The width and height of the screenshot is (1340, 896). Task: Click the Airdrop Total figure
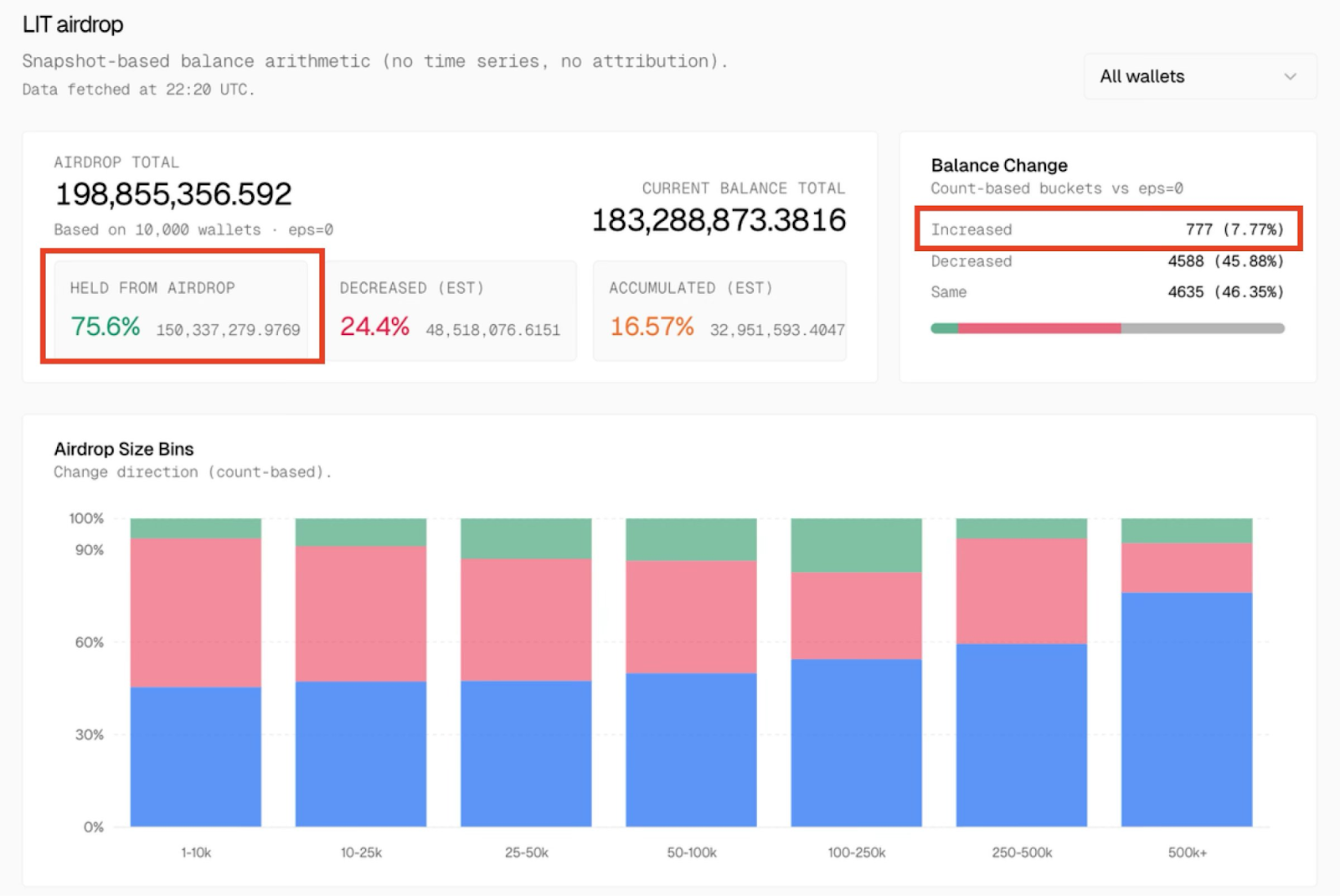point(173,193)
